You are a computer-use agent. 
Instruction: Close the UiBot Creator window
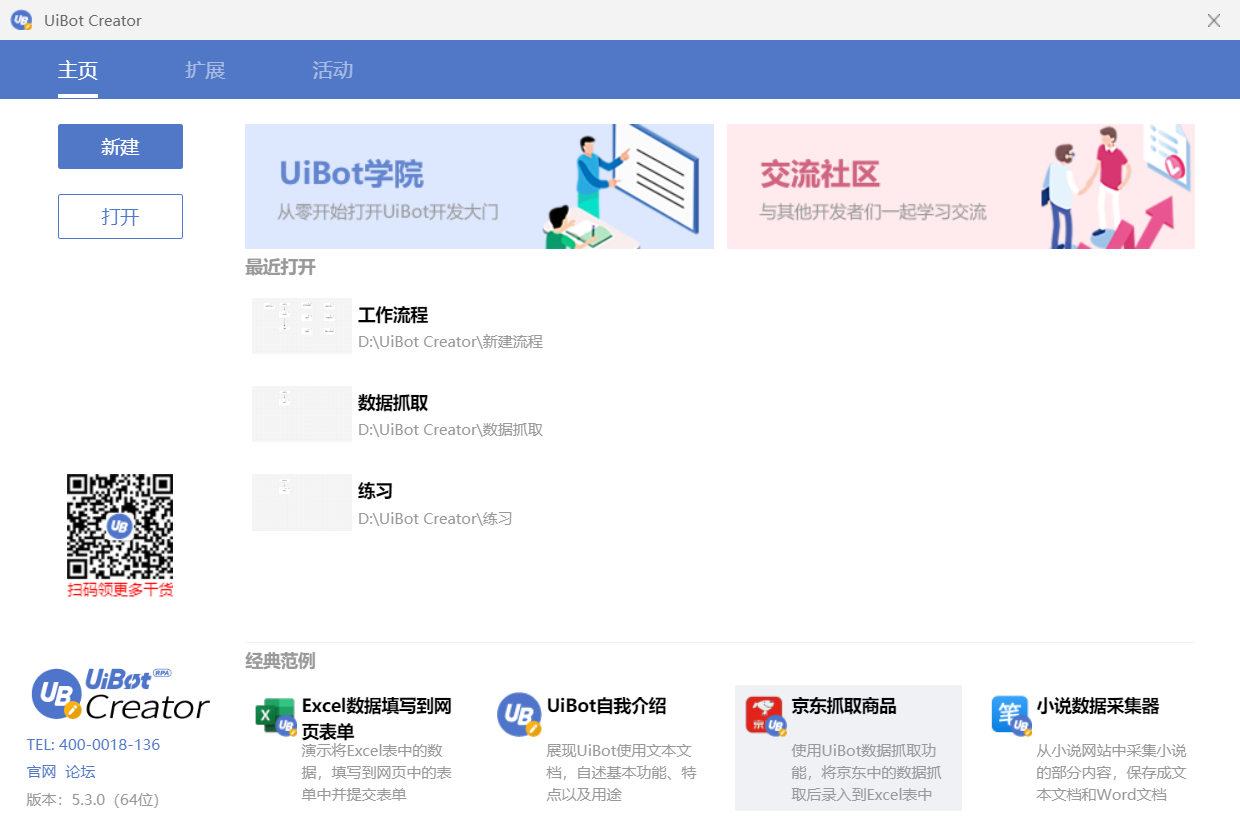(x=1214, y=20)
